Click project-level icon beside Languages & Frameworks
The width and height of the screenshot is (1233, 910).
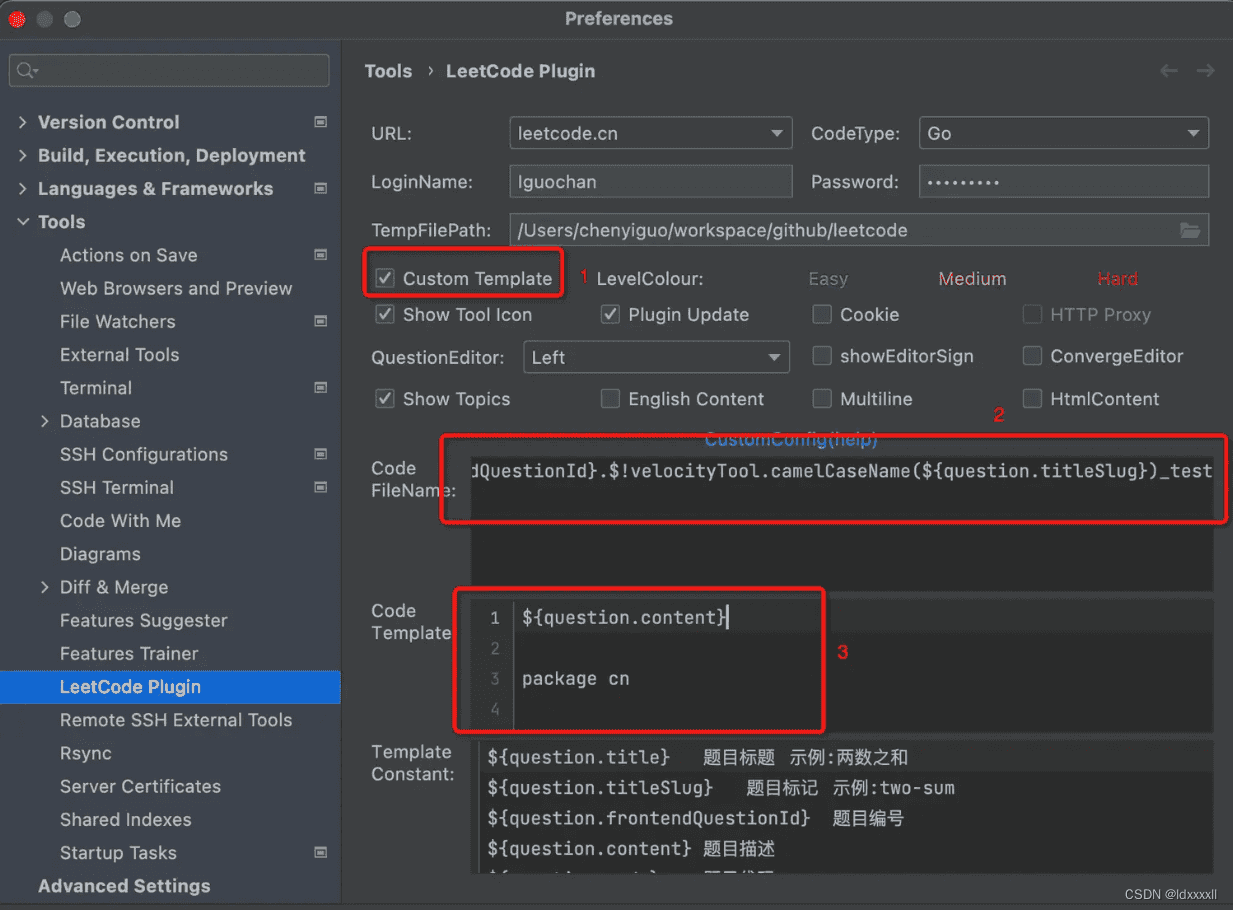tap(321, 188)
